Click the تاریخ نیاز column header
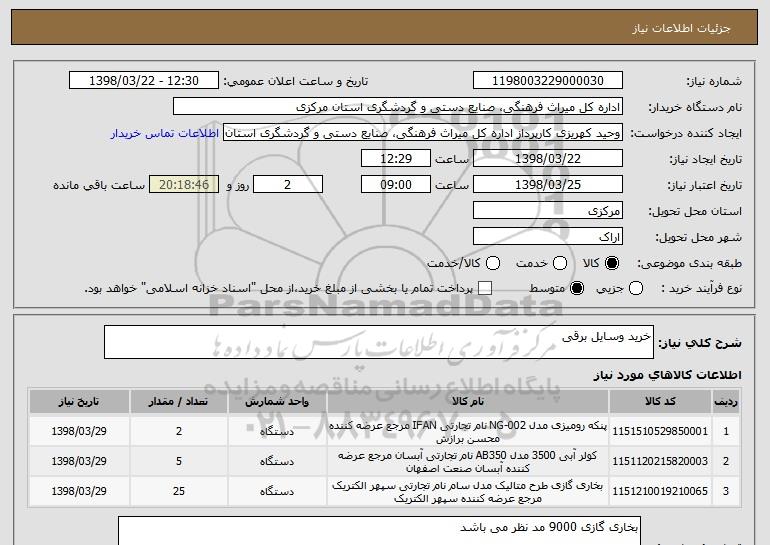The height and width of the screenshot is (545, 770). [x=79, y=402]
